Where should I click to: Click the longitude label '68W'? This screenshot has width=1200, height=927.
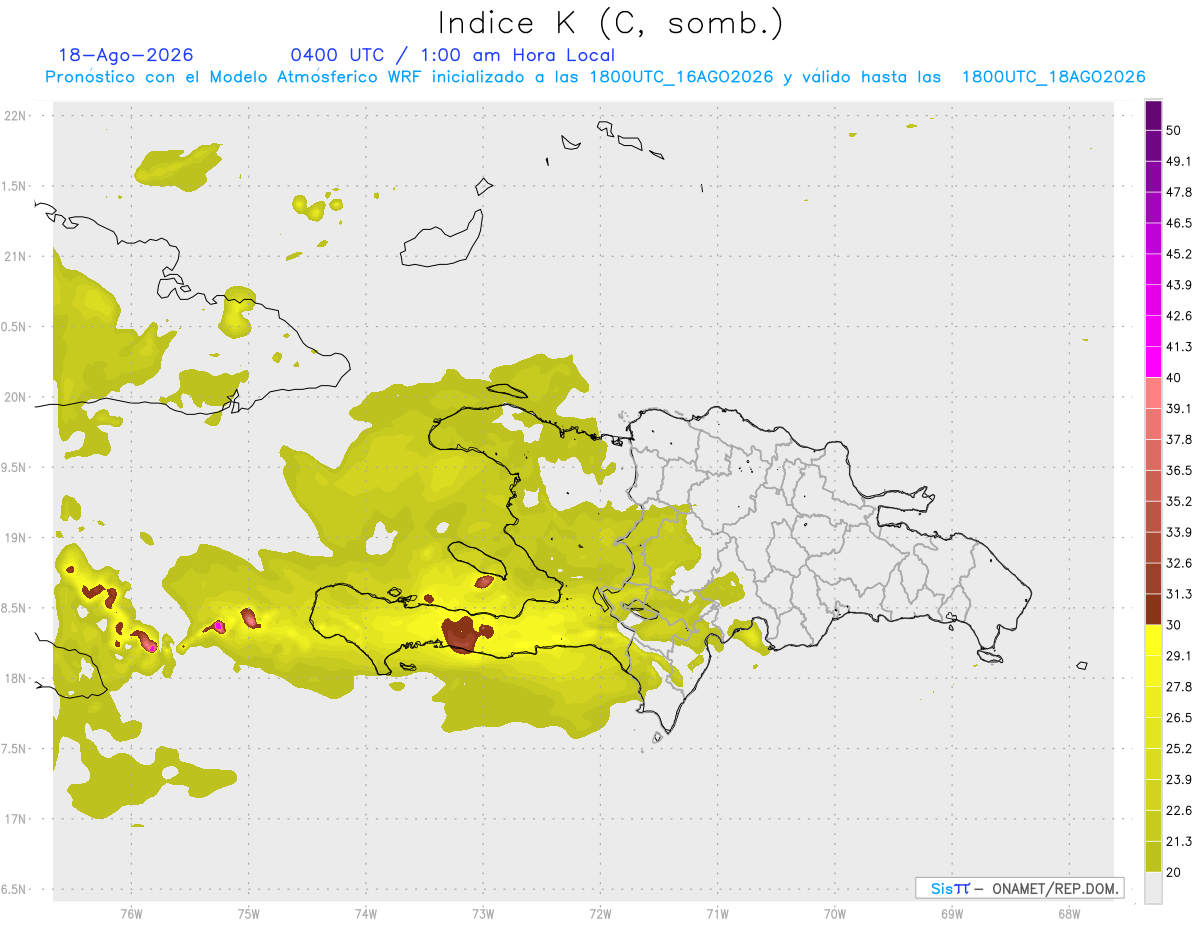point(1069,914)
